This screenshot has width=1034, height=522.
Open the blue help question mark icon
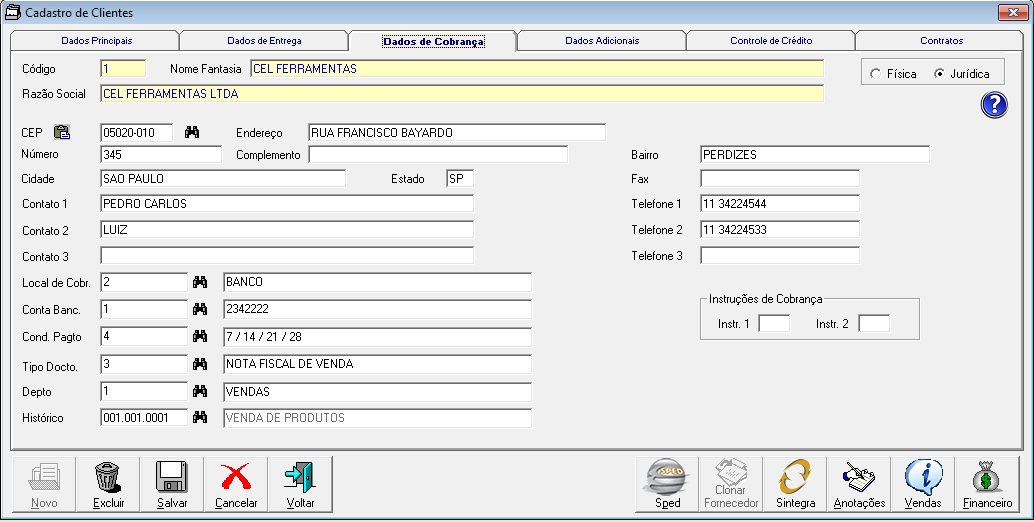(x=993, y=105)
